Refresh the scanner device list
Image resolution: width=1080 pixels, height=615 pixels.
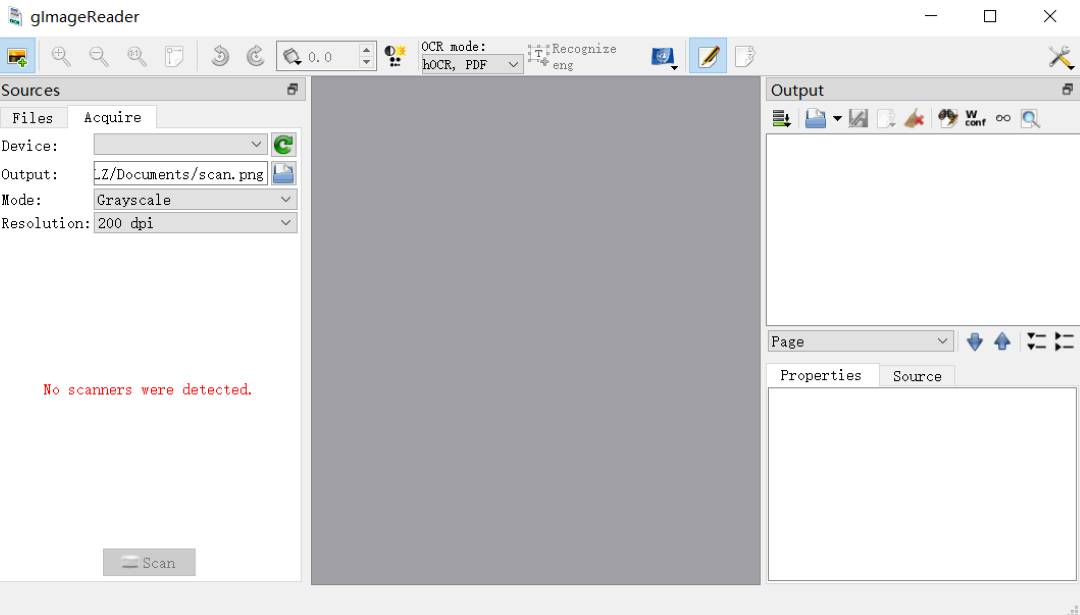283,144
